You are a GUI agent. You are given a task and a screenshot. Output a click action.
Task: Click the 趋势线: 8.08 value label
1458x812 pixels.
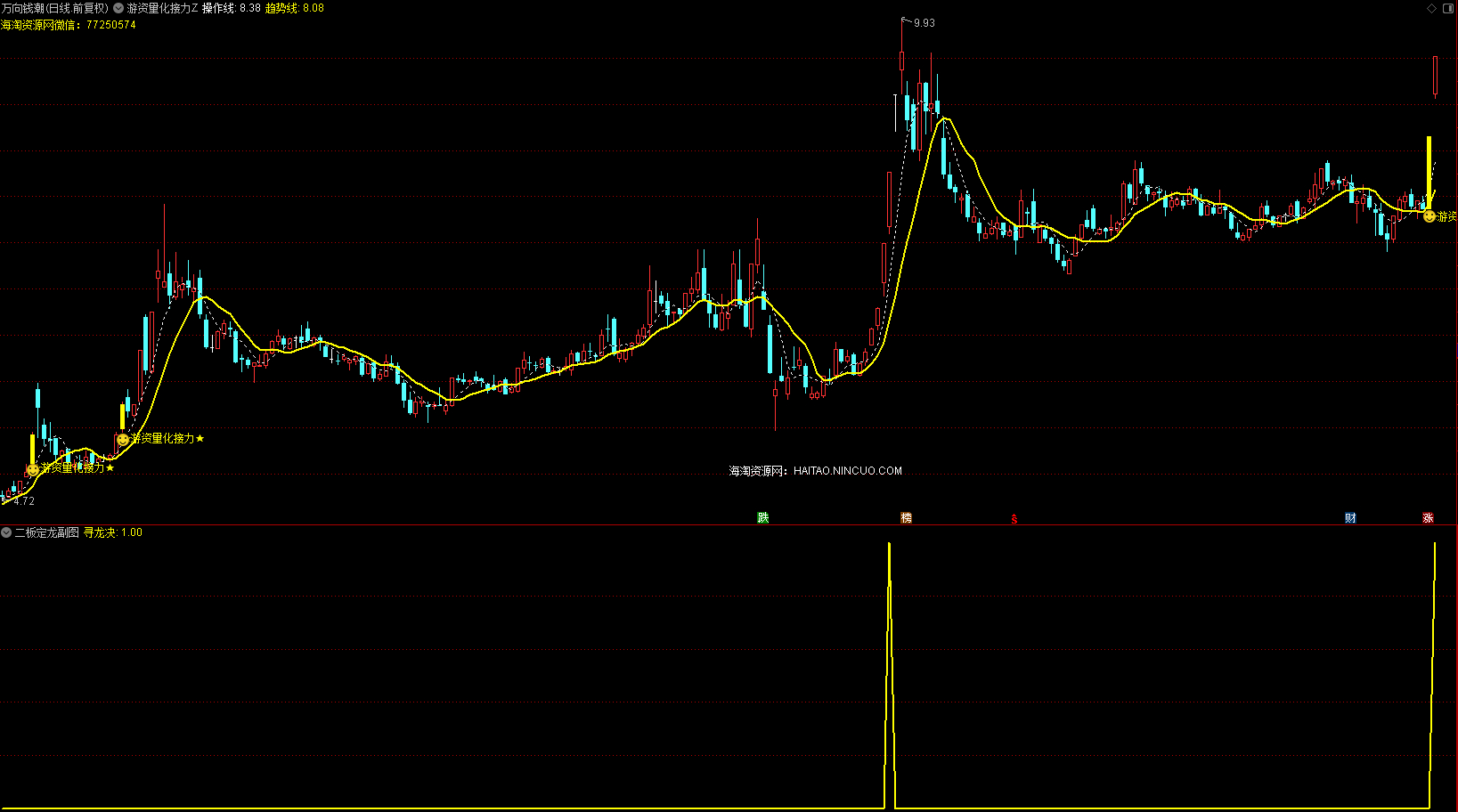[x=295, y=8]
